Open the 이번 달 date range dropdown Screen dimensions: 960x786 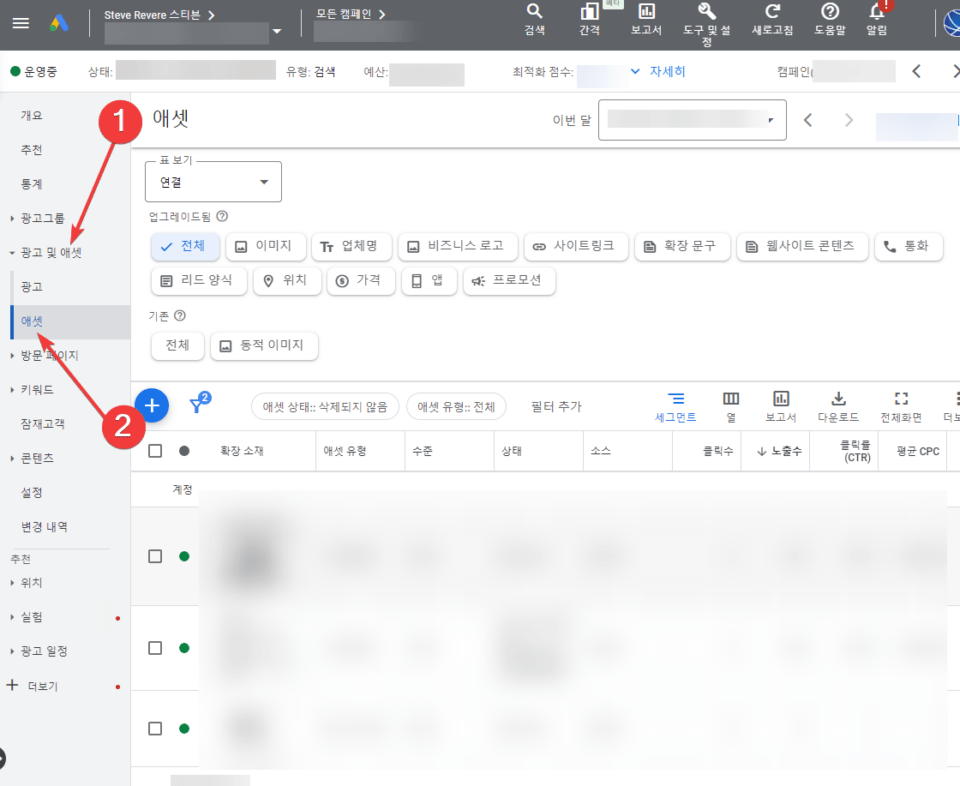point(692,120)
